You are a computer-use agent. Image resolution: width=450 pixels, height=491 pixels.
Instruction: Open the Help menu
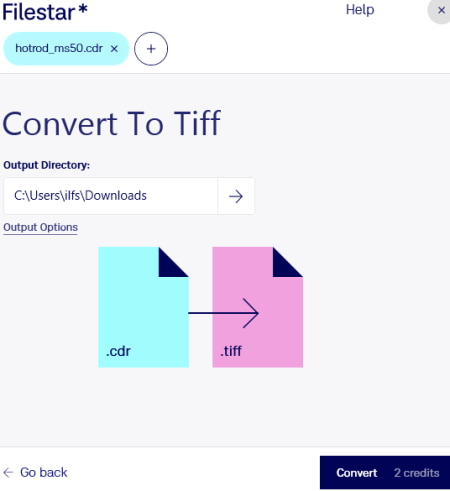tap(360, 10)
